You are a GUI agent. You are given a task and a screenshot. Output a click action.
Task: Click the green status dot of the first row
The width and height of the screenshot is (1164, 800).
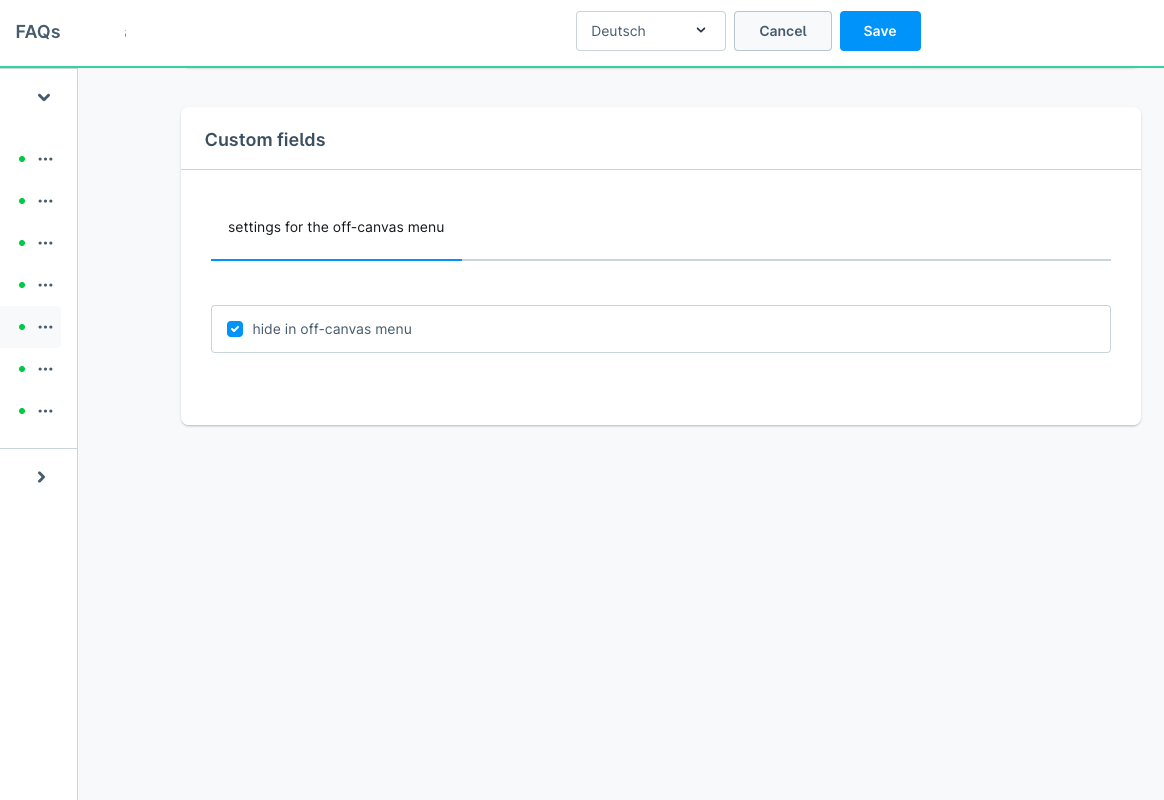pos(22,159)
